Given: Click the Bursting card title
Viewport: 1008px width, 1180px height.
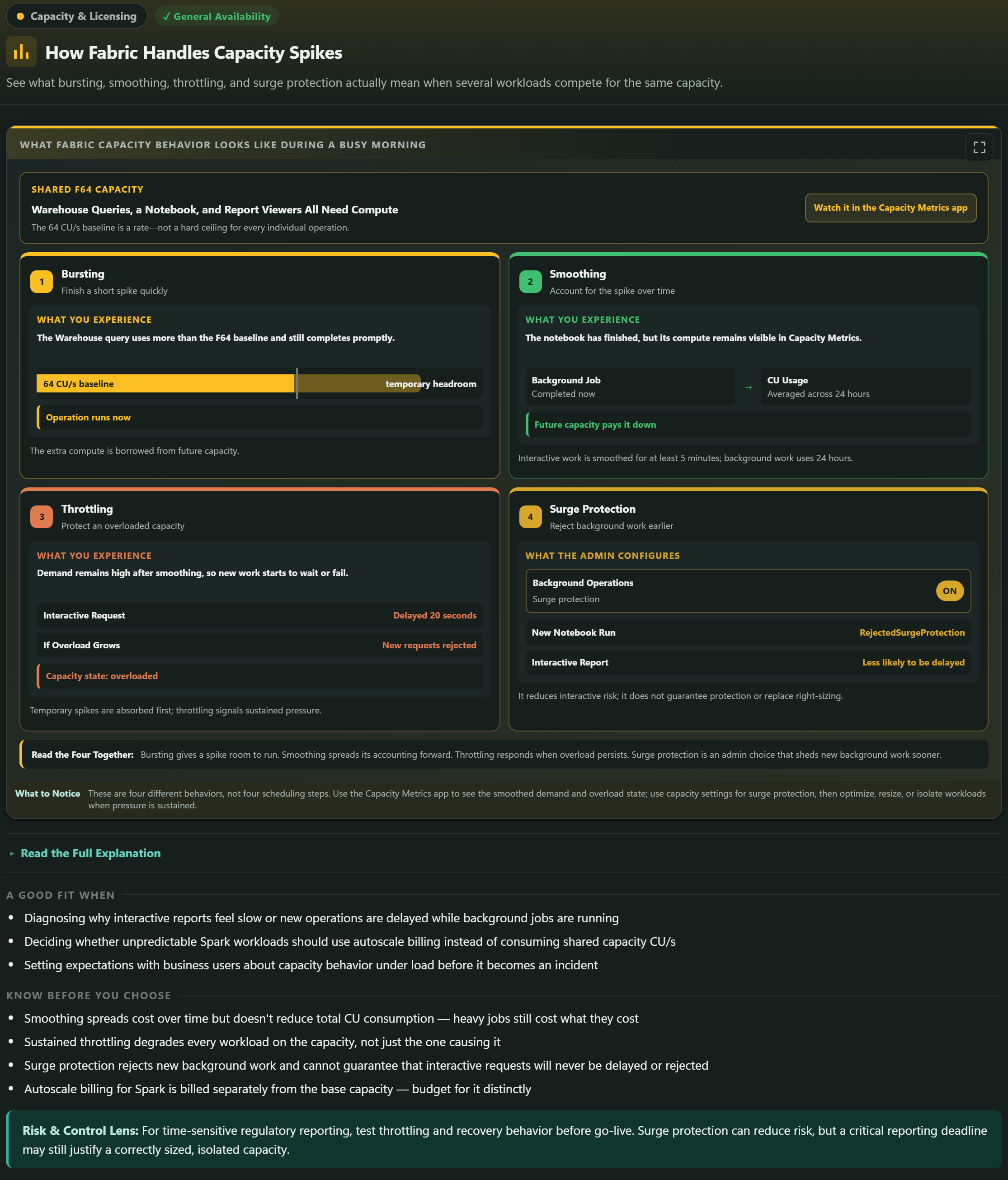Looking at the screenshot, I should tap(83, 274).
